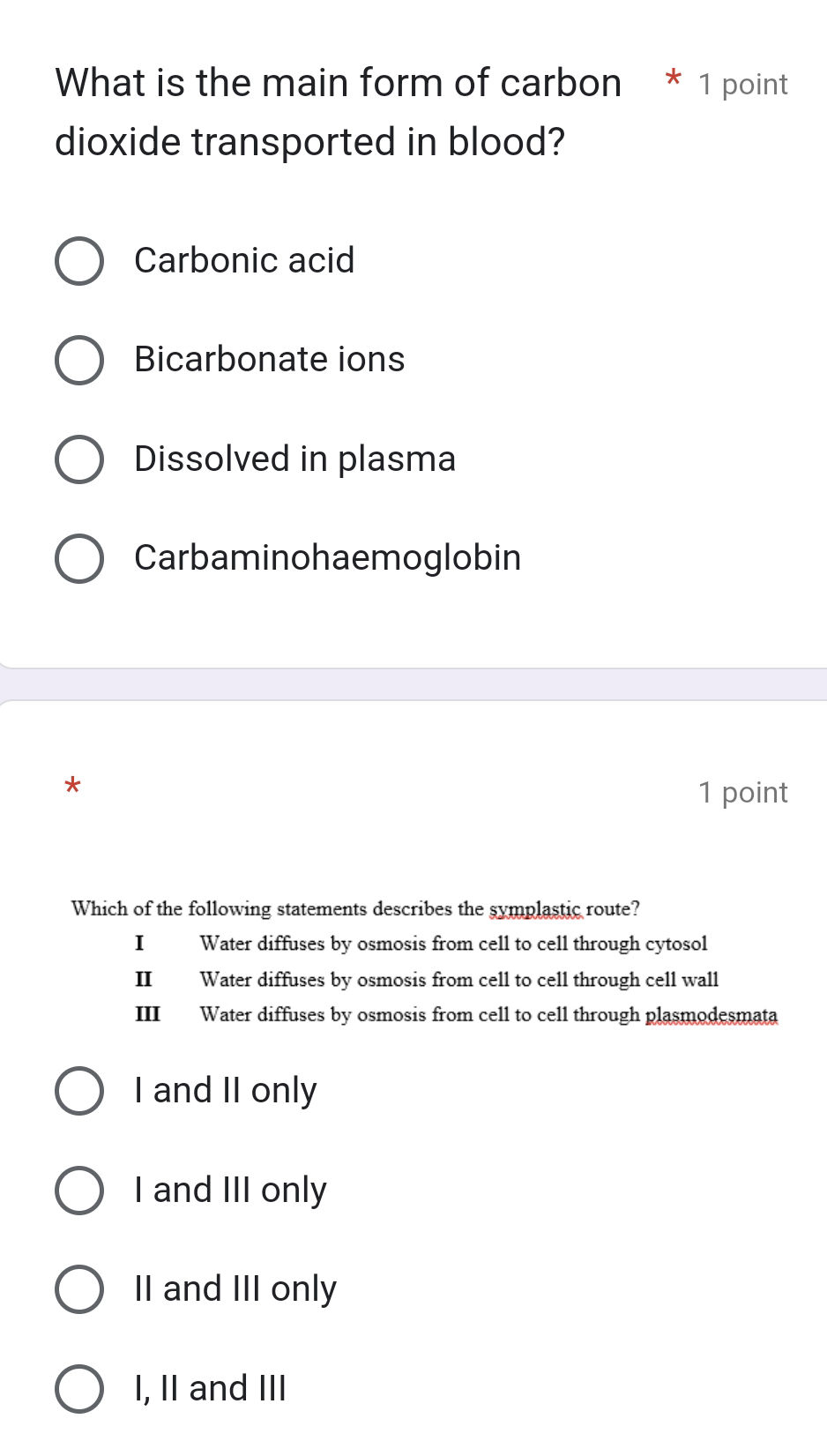Click the underlined word "plasmodesmata"
827x1456 pixels.
[712, 1015]
